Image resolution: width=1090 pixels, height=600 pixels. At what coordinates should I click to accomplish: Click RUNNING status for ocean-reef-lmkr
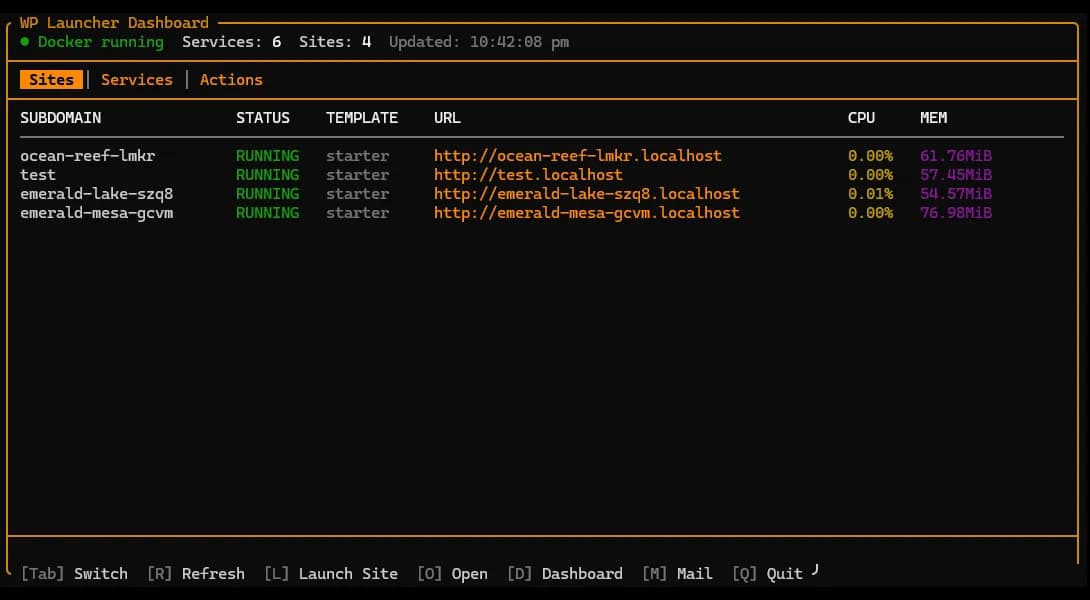[268, 156]
